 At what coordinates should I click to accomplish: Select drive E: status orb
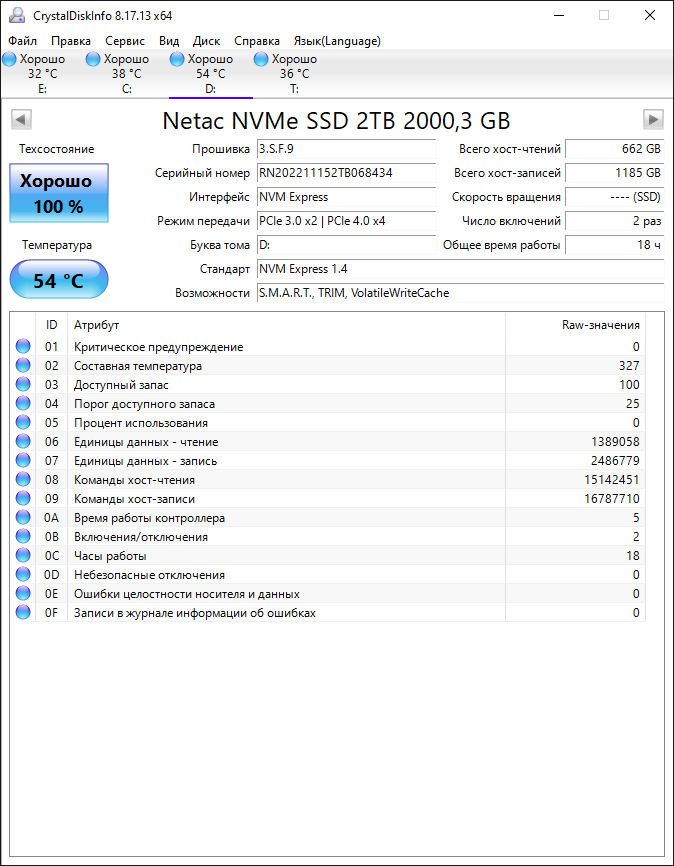point(10,60)
